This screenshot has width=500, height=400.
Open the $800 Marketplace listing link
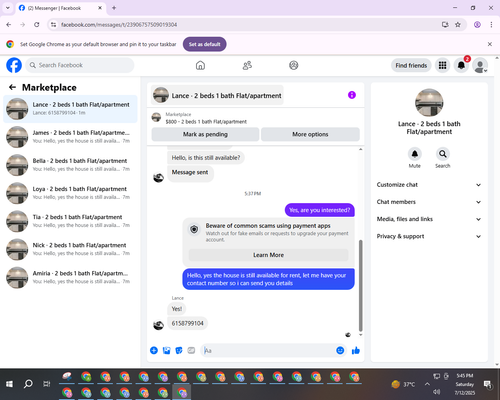[x=206, y=122]
